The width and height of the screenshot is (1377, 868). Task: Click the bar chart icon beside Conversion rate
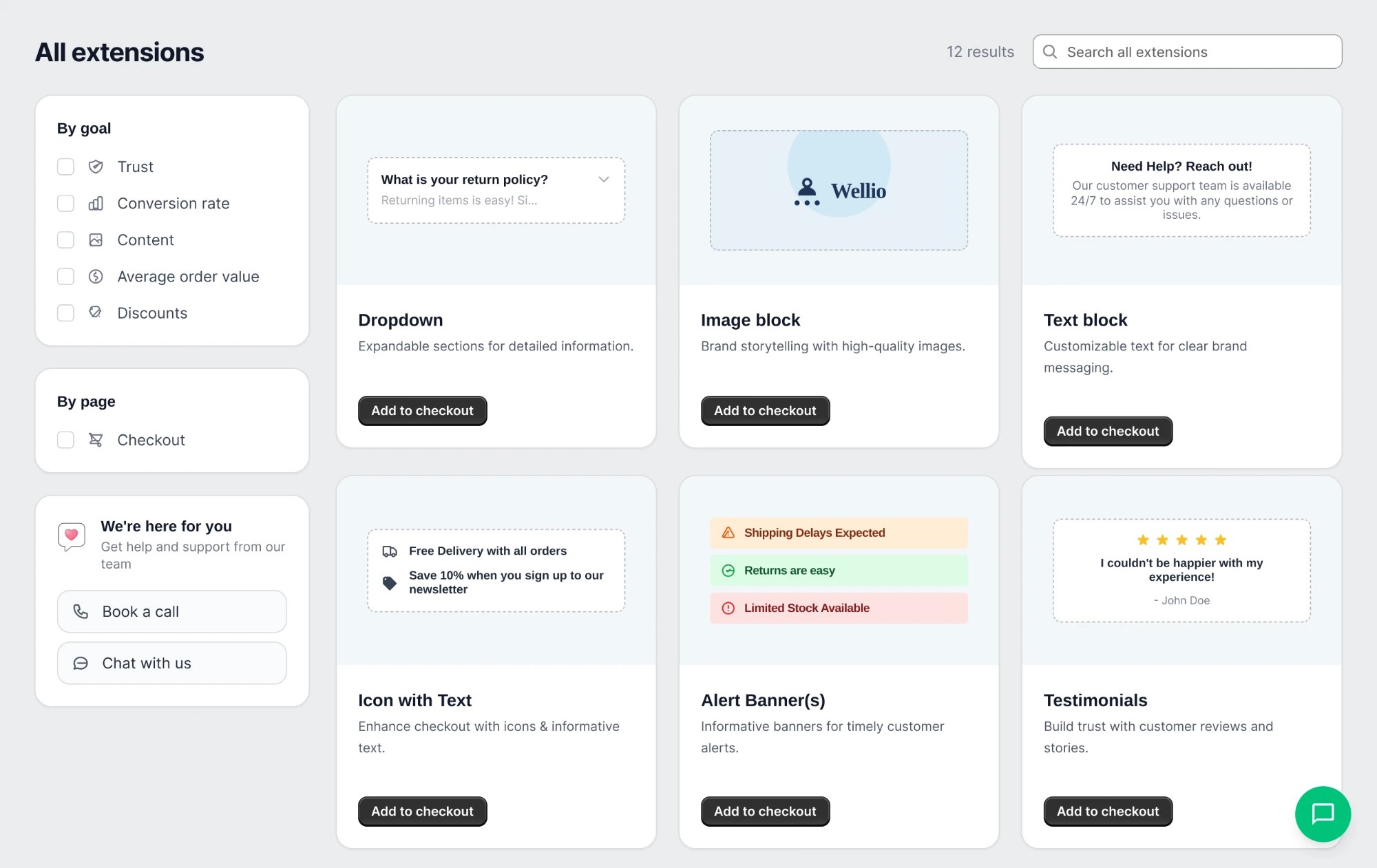(96, 203)
